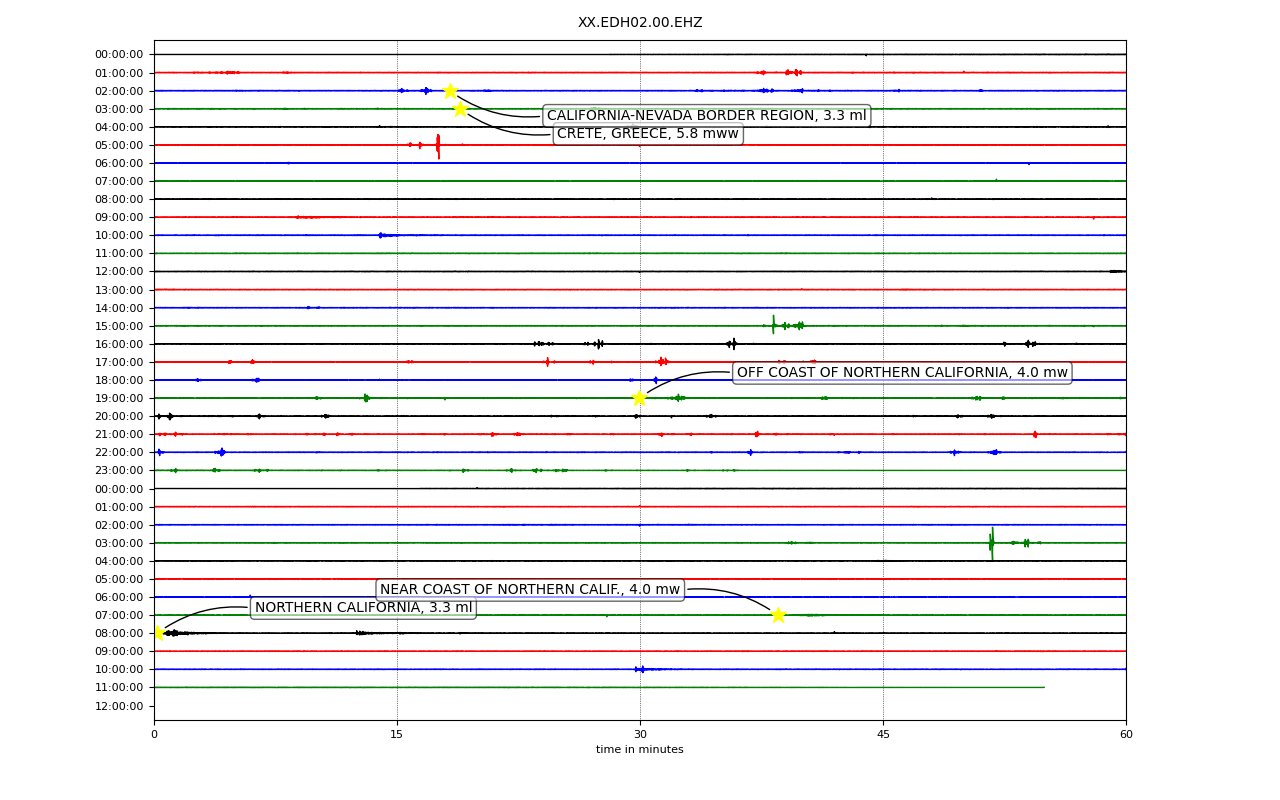Click the OFF COAST OF NORTHERN CALIFORNIA label

[902, 373]
